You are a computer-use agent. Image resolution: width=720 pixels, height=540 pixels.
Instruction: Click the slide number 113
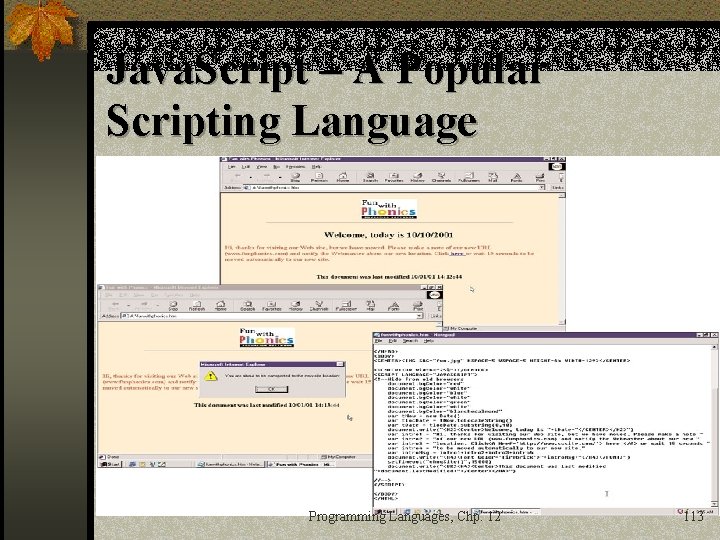[693, 516]
